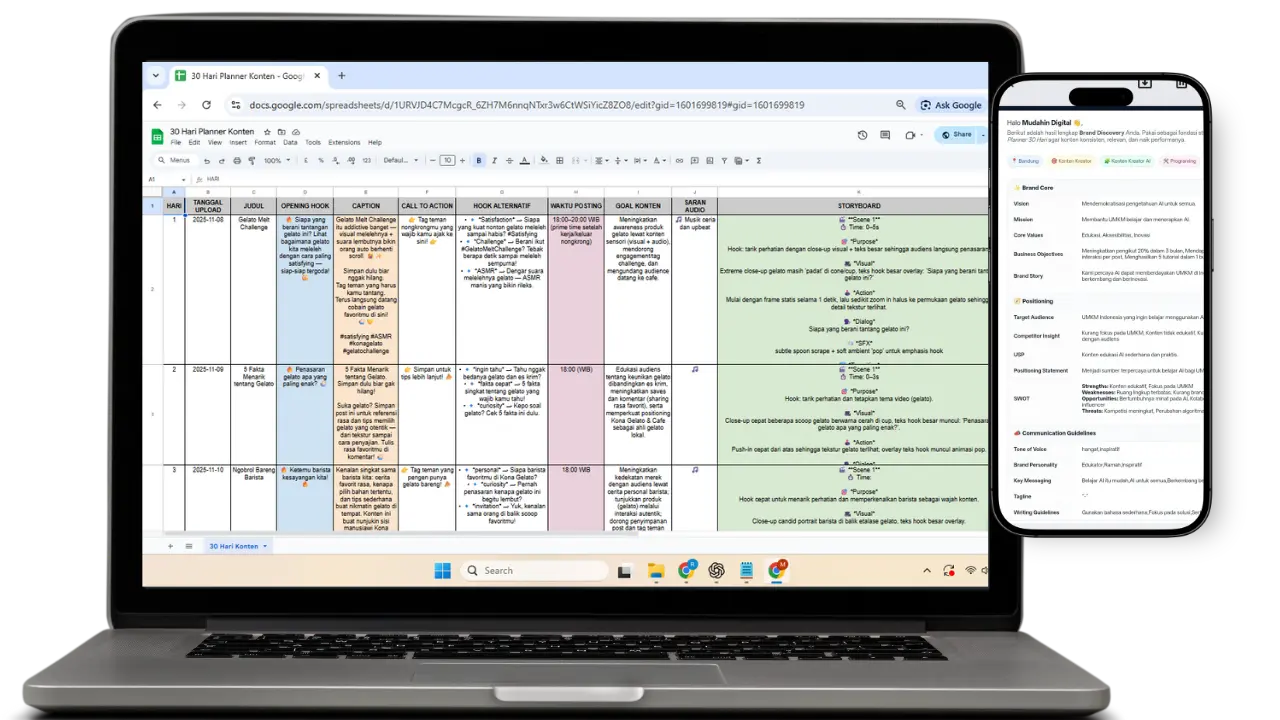
Task: Toggle bold formatting in the toolbar
Action: click(479, 160)
